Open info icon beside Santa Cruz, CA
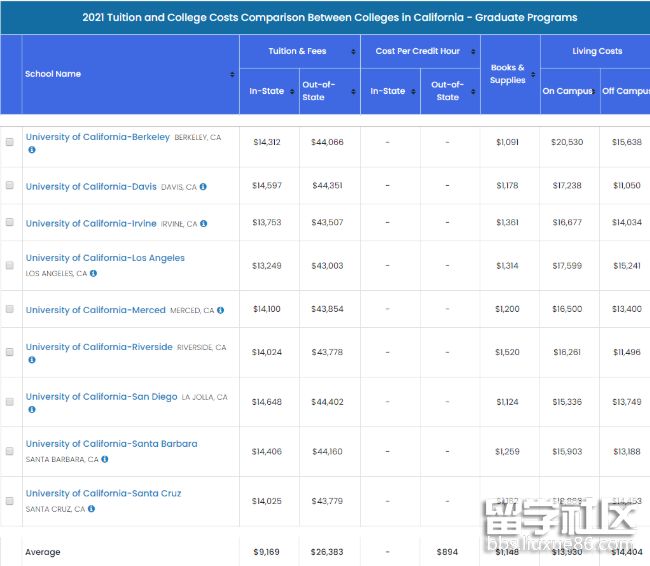The height and width of the screenshot is (566, 650). (91, 509)
